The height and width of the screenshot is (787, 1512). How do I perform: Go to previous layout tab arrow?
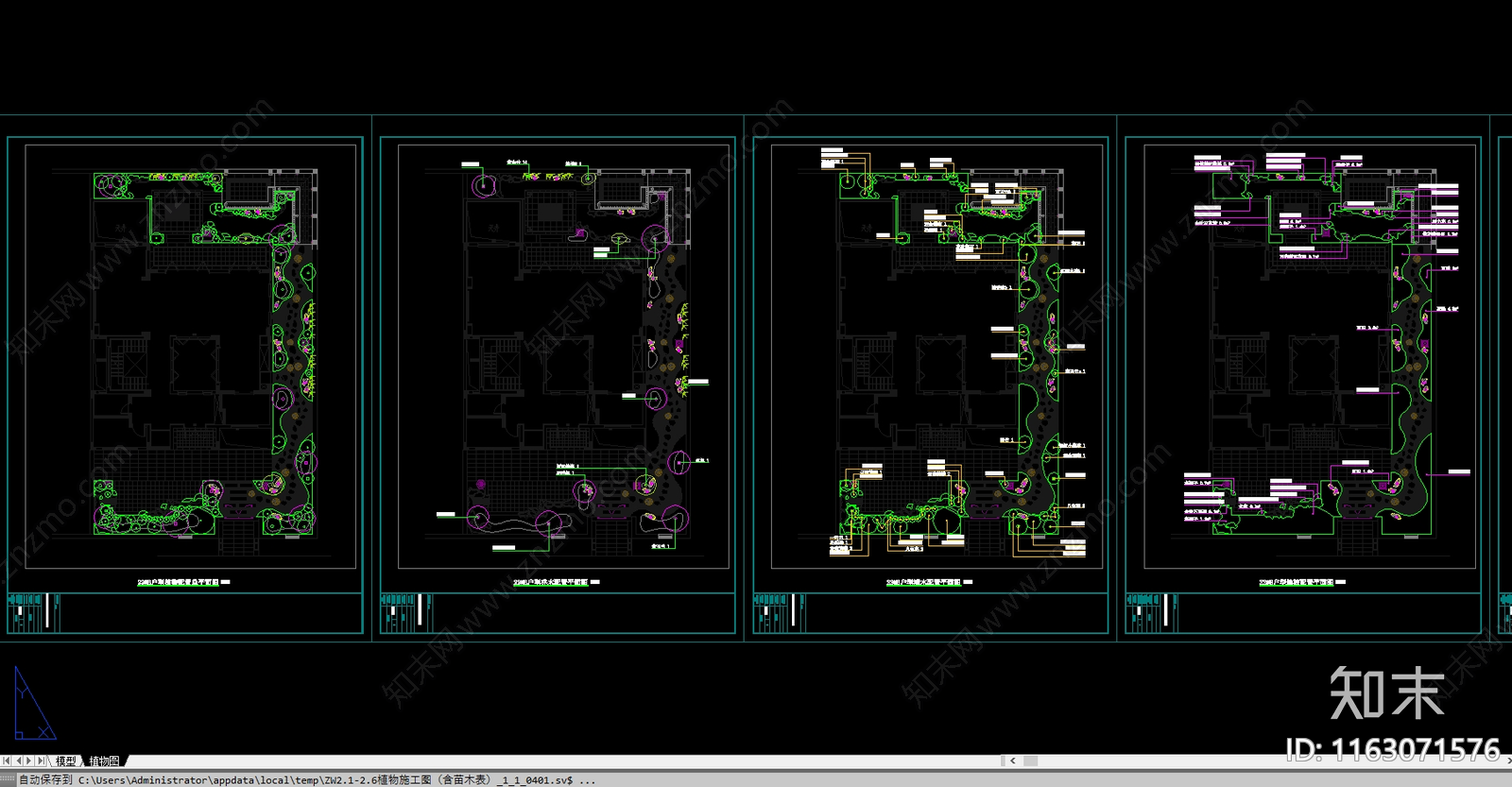click(x=18, y=761)
